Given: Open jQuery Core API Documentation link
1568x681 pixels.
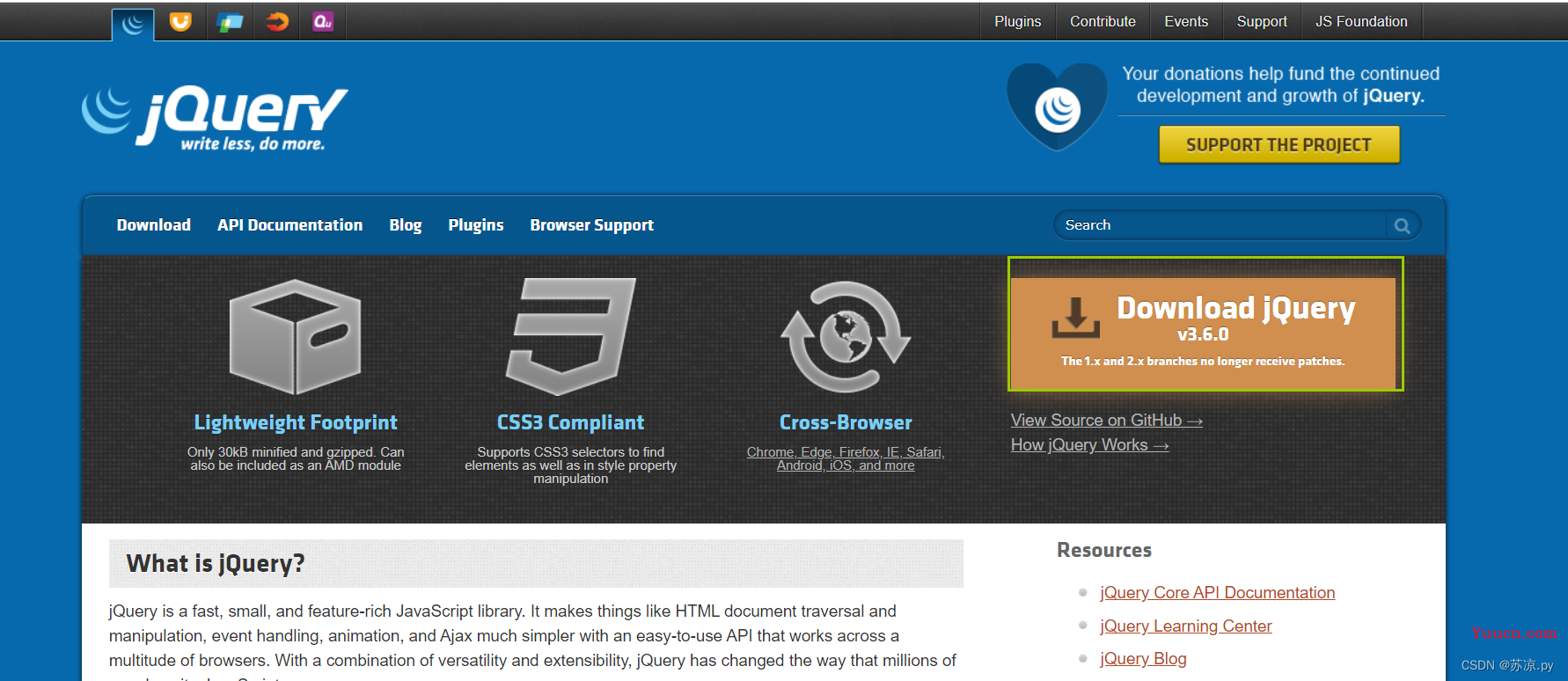Looking at the screenshot, I should click(1217, 593).
